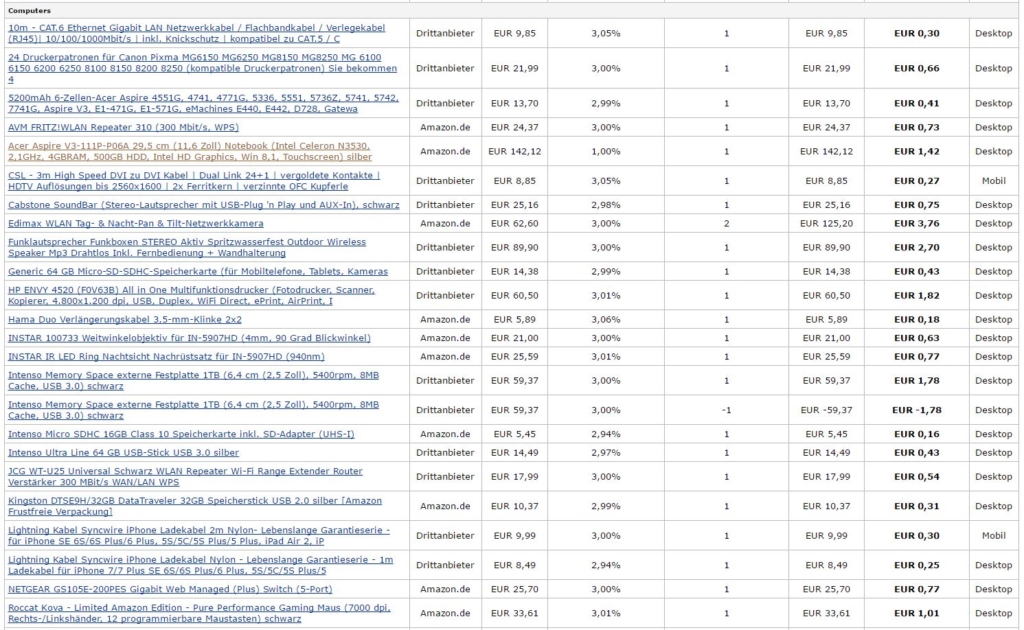Open the Roccat Kova Gaming Maus link
Screen dimensions: 1024x630
[199, 613]
